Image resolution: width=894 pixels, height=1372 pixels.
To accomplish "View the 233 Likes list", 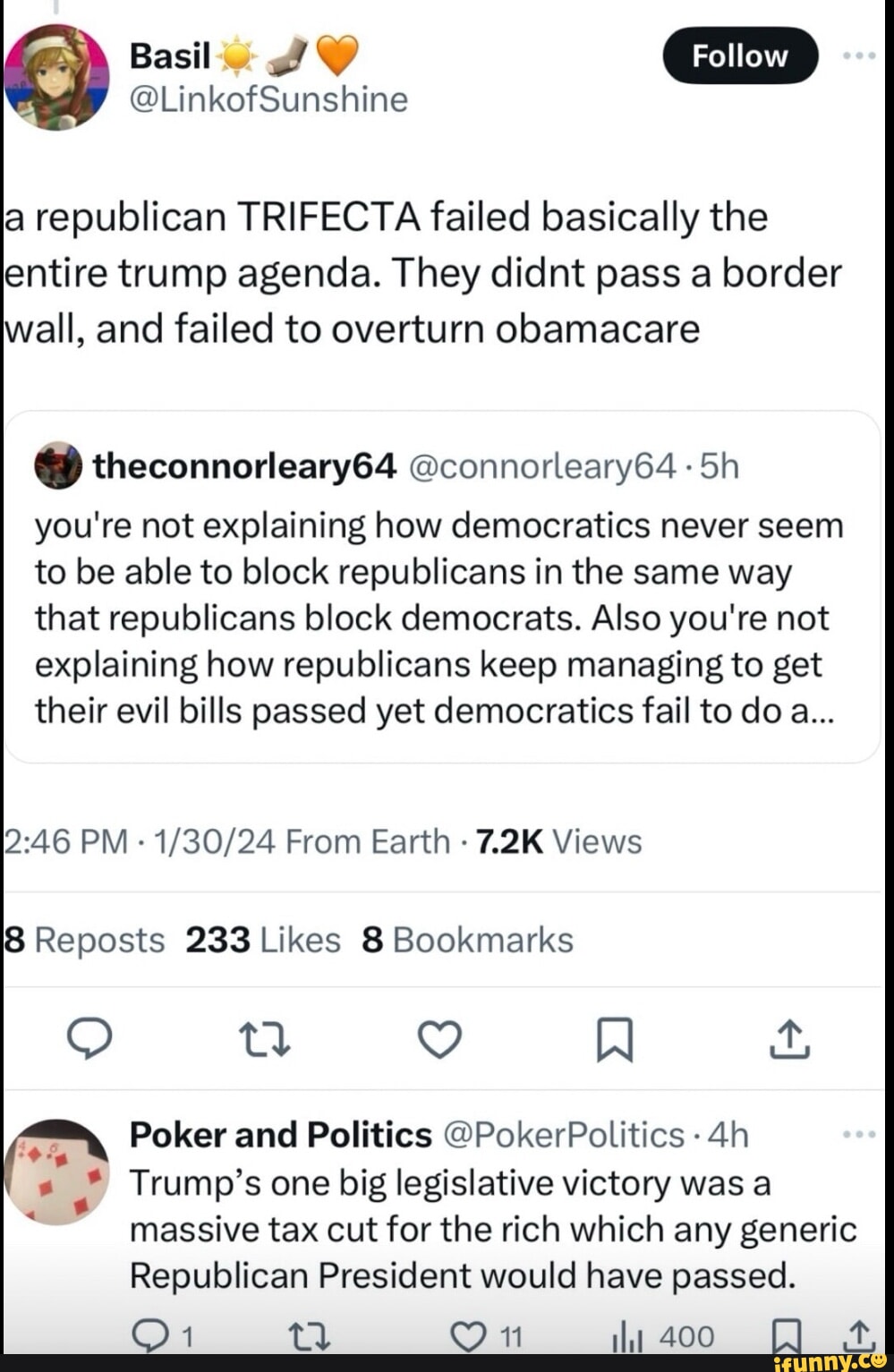I will click(263, 940).
